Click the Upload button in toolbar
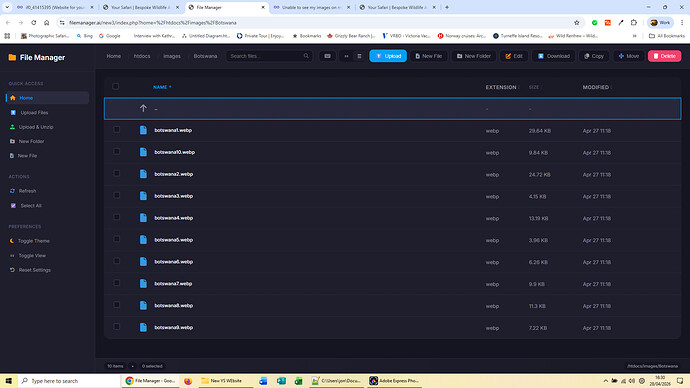Screen dimensions: 690x388 click(x=388, y=56)
